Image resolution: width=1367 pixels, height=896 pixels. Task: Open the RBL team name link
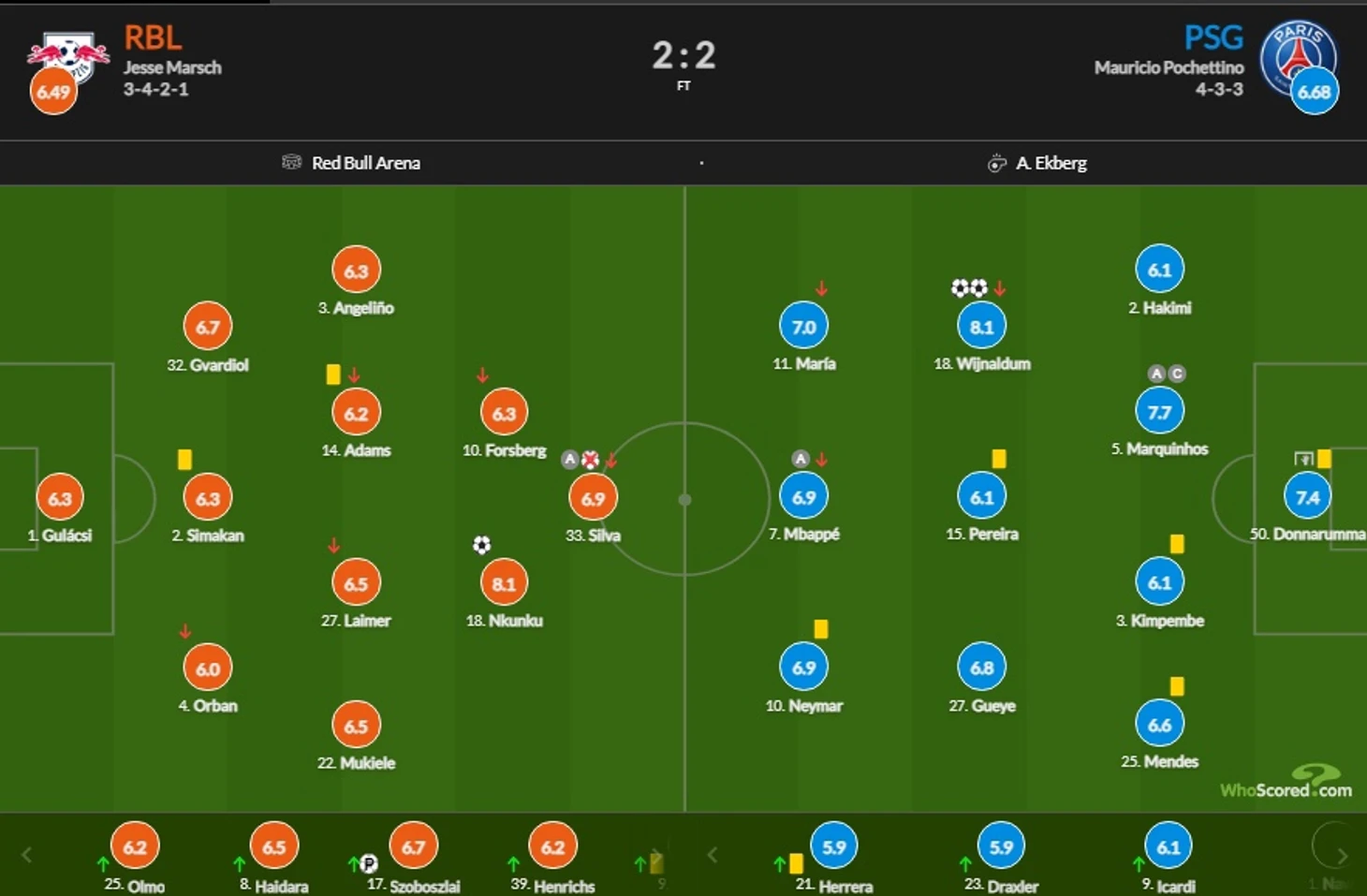click(153, 37)
